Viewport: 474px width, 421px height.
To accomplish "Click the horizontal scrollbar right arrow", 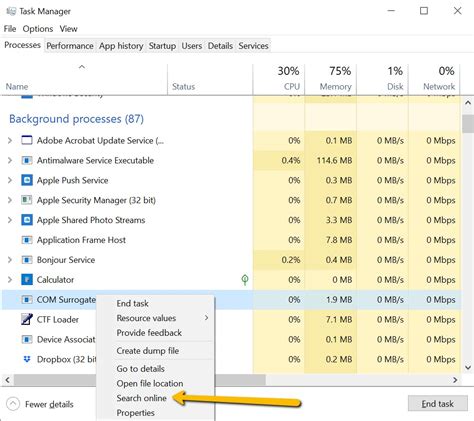I will click(455, 380).
